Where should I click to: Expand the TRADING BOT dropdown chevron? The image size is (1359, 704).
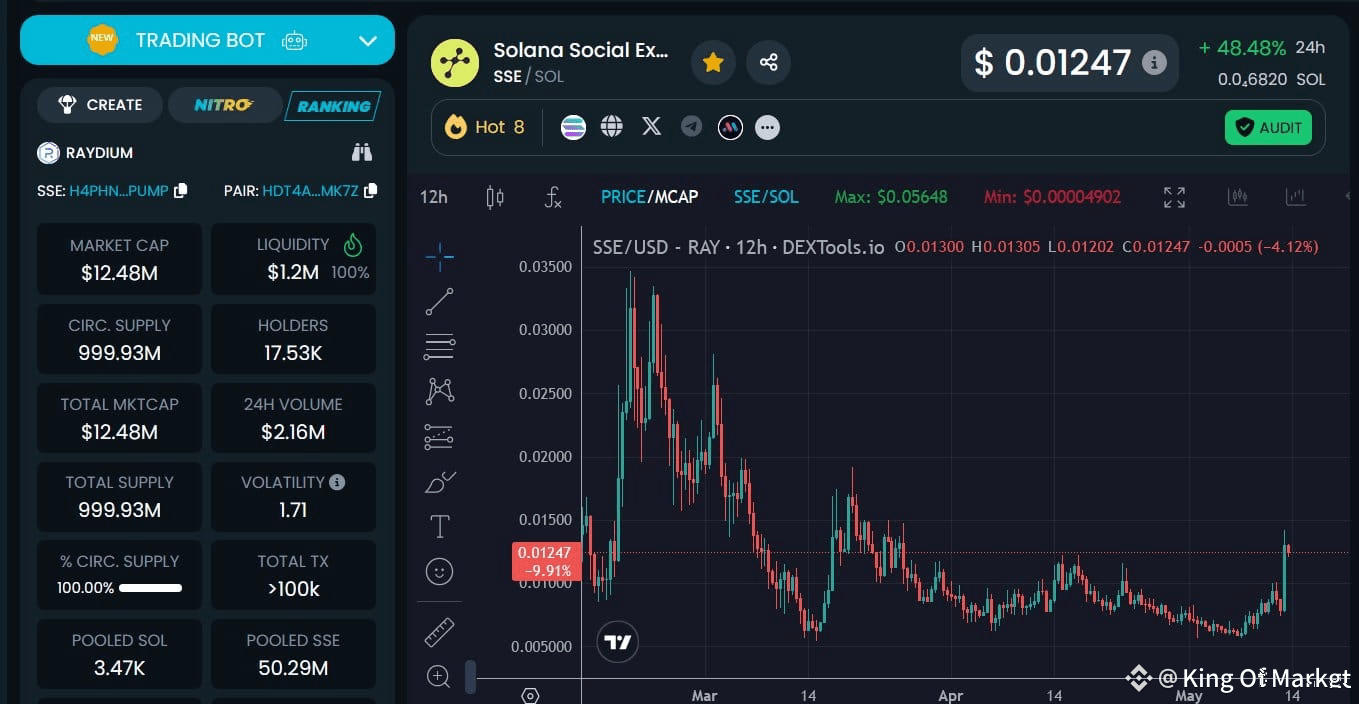click(367, 41)
